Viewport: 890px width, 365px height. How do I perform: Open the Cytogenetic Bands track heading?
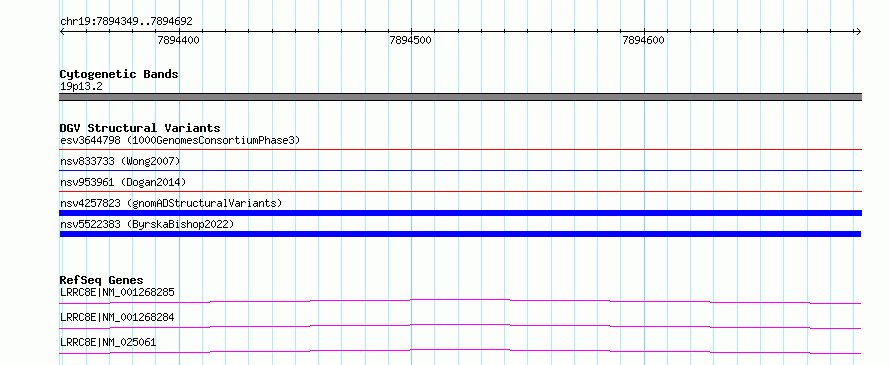(x=119, y=74)
